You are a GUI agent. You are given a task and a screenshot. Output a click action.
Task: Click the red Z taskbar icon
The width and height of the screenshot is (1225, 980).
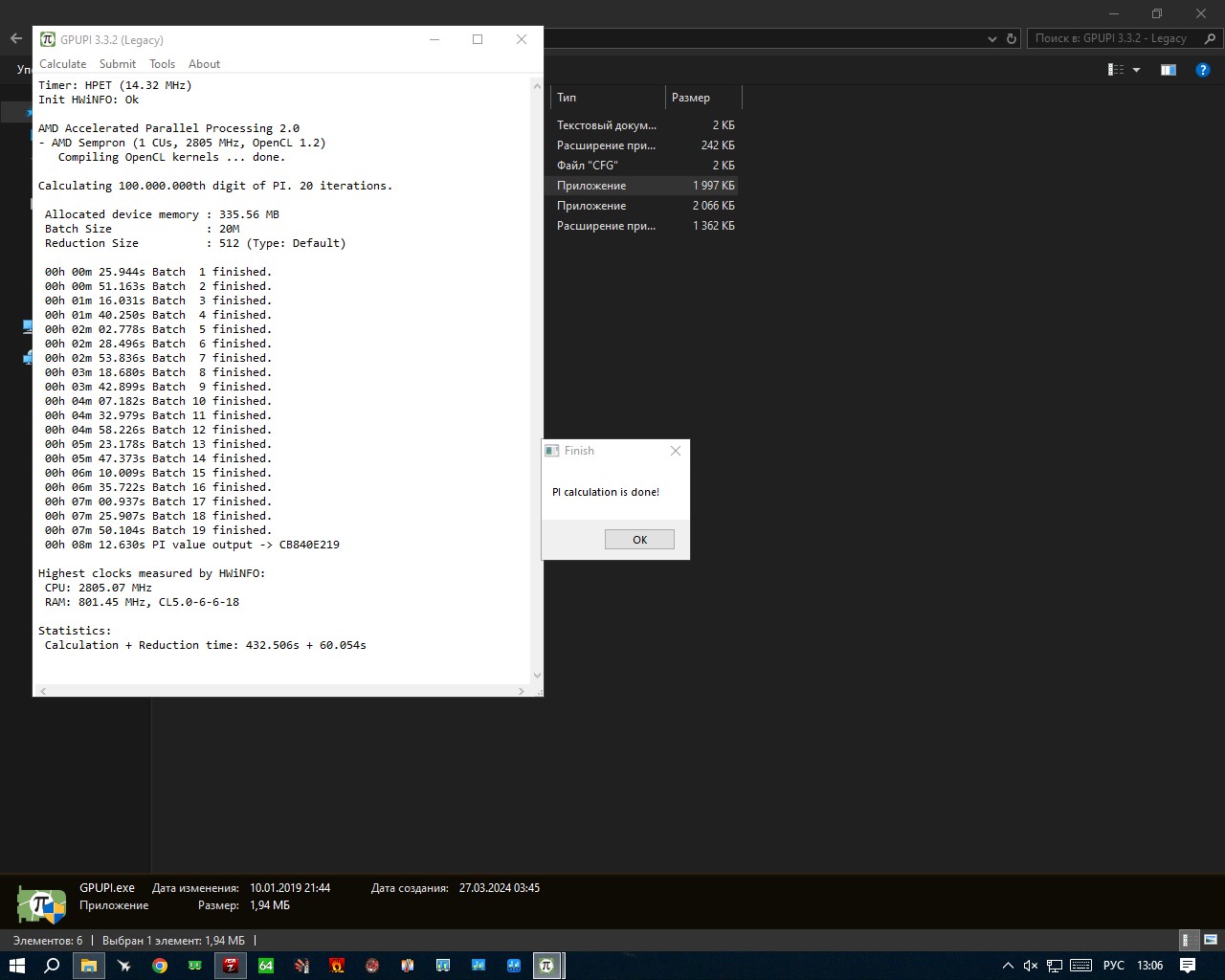click(231, 966)
